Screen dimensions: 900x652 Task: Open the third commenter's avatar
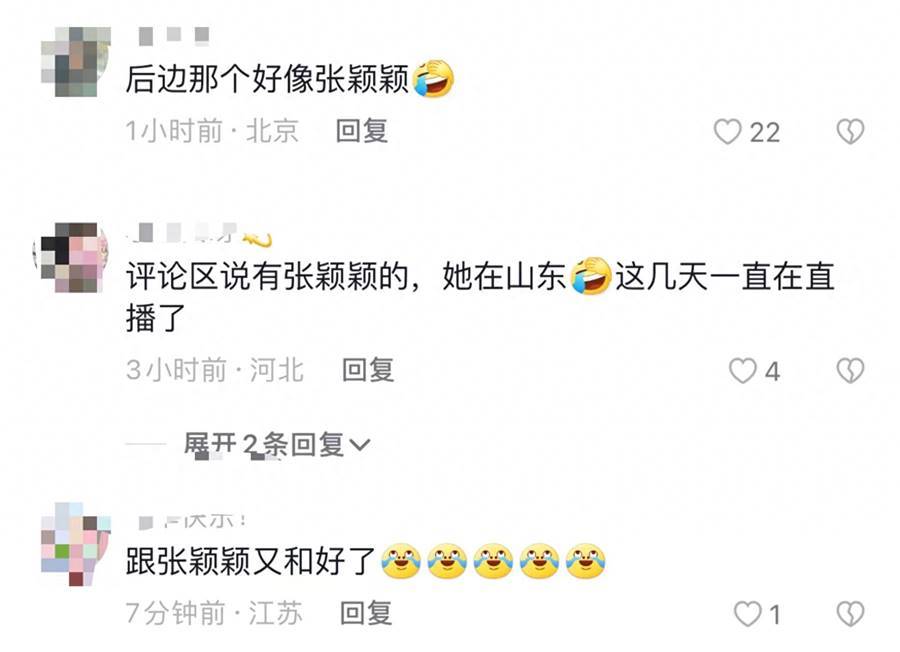76,544
